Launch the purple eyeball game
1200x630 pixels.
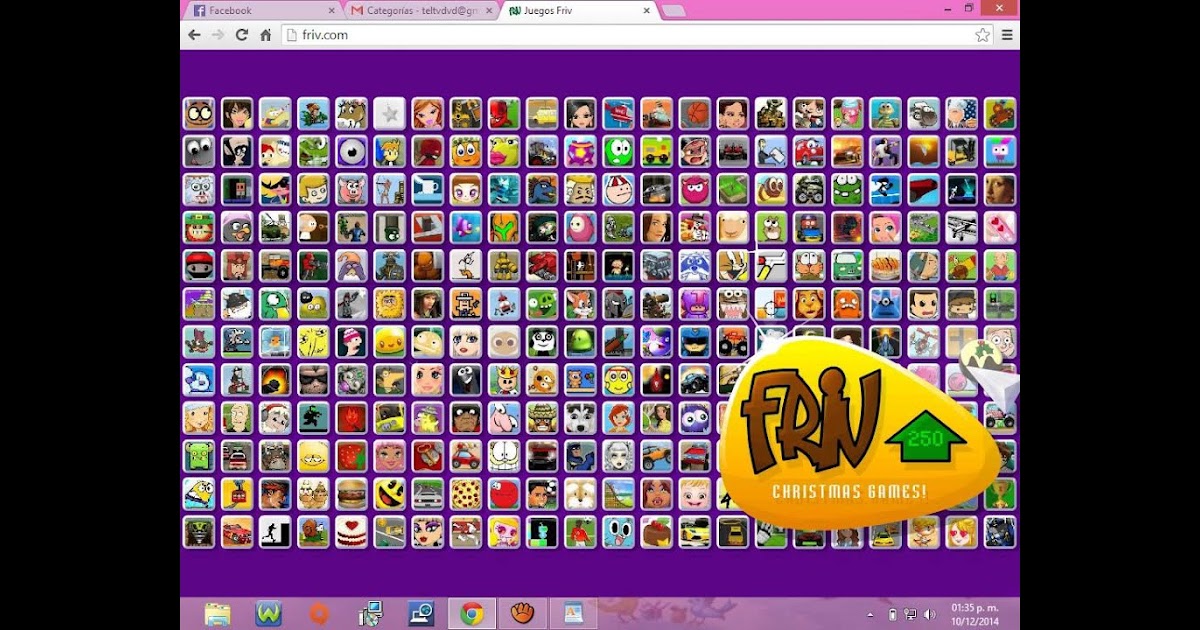pyautogui.click(x=352, y=151)
